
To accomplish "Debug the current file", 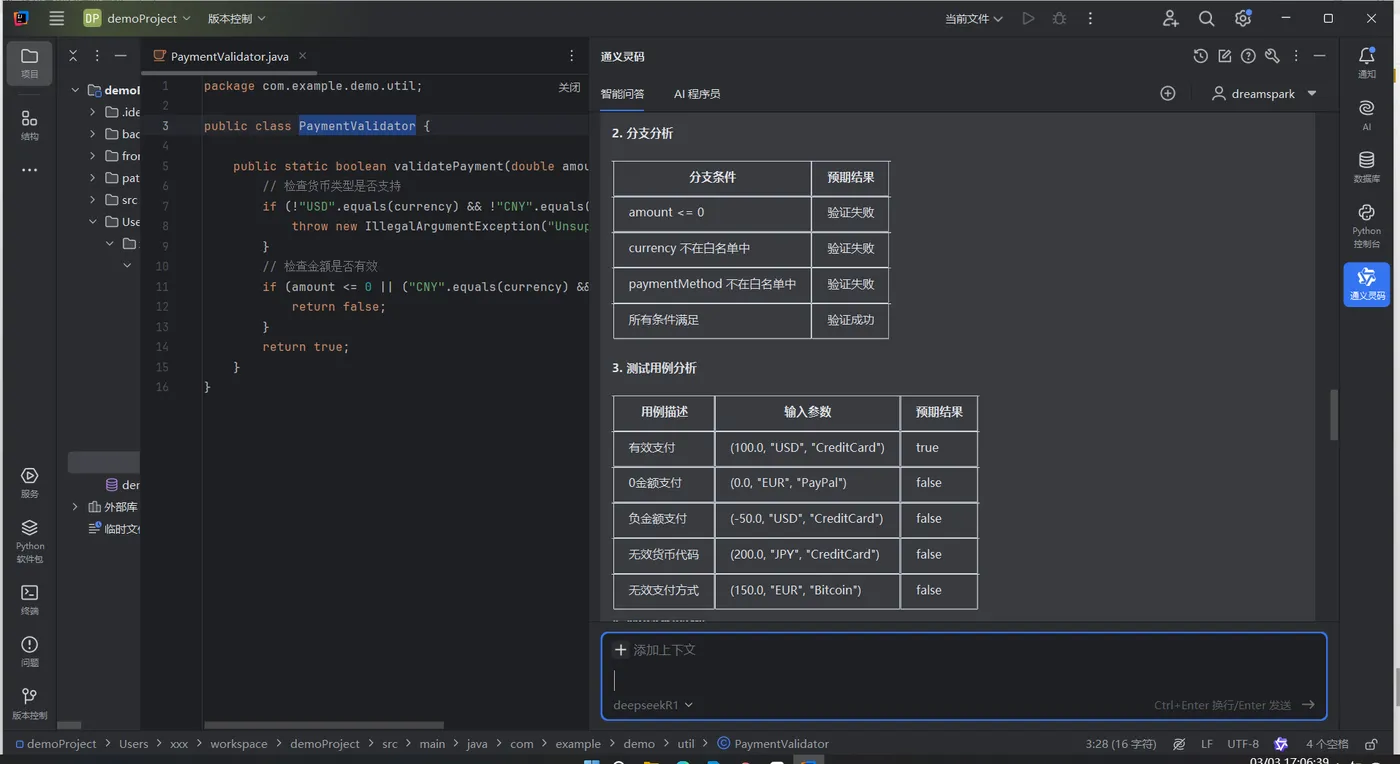I will [1059, 18].
